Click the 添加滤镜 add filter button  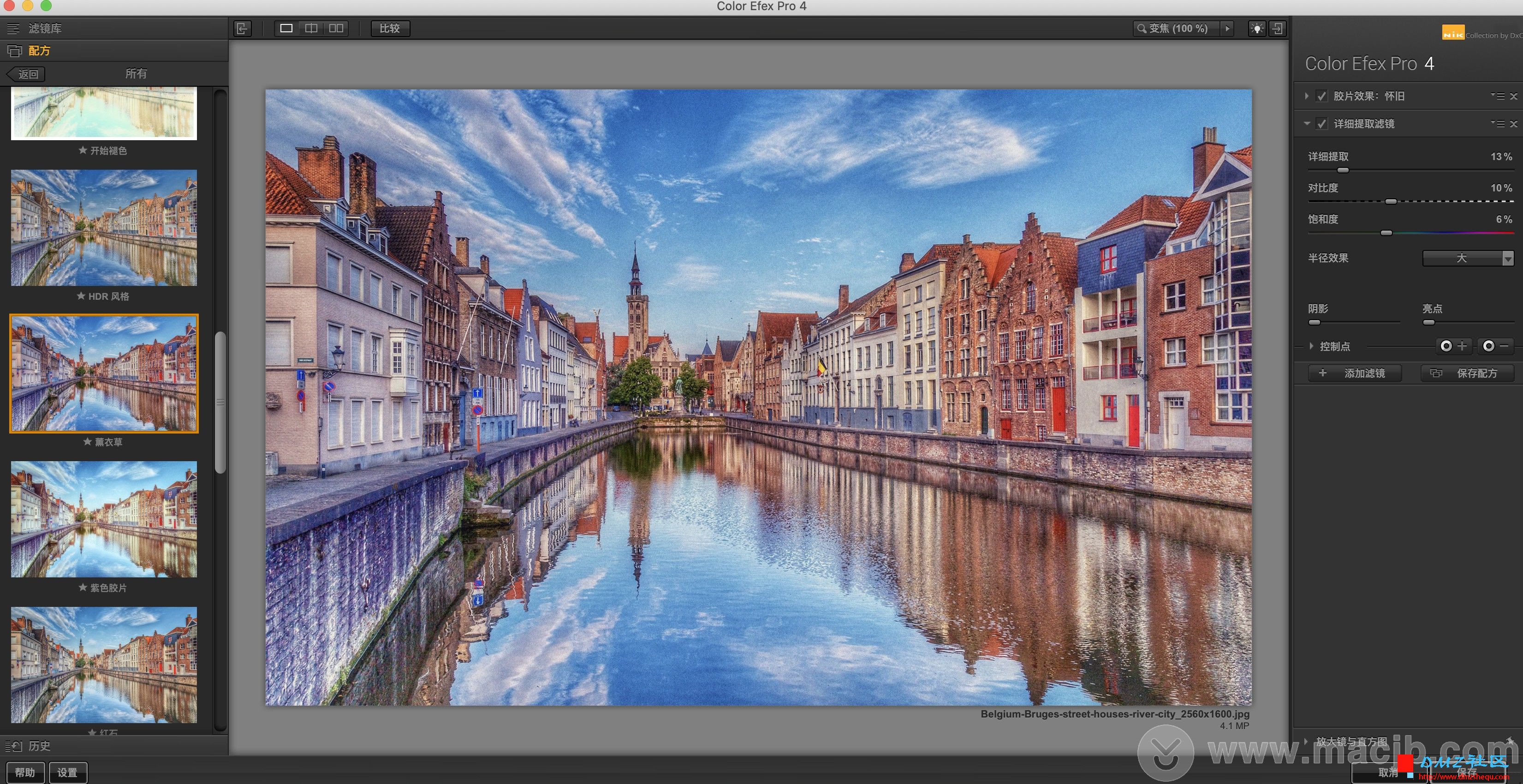coord(1355,373)
